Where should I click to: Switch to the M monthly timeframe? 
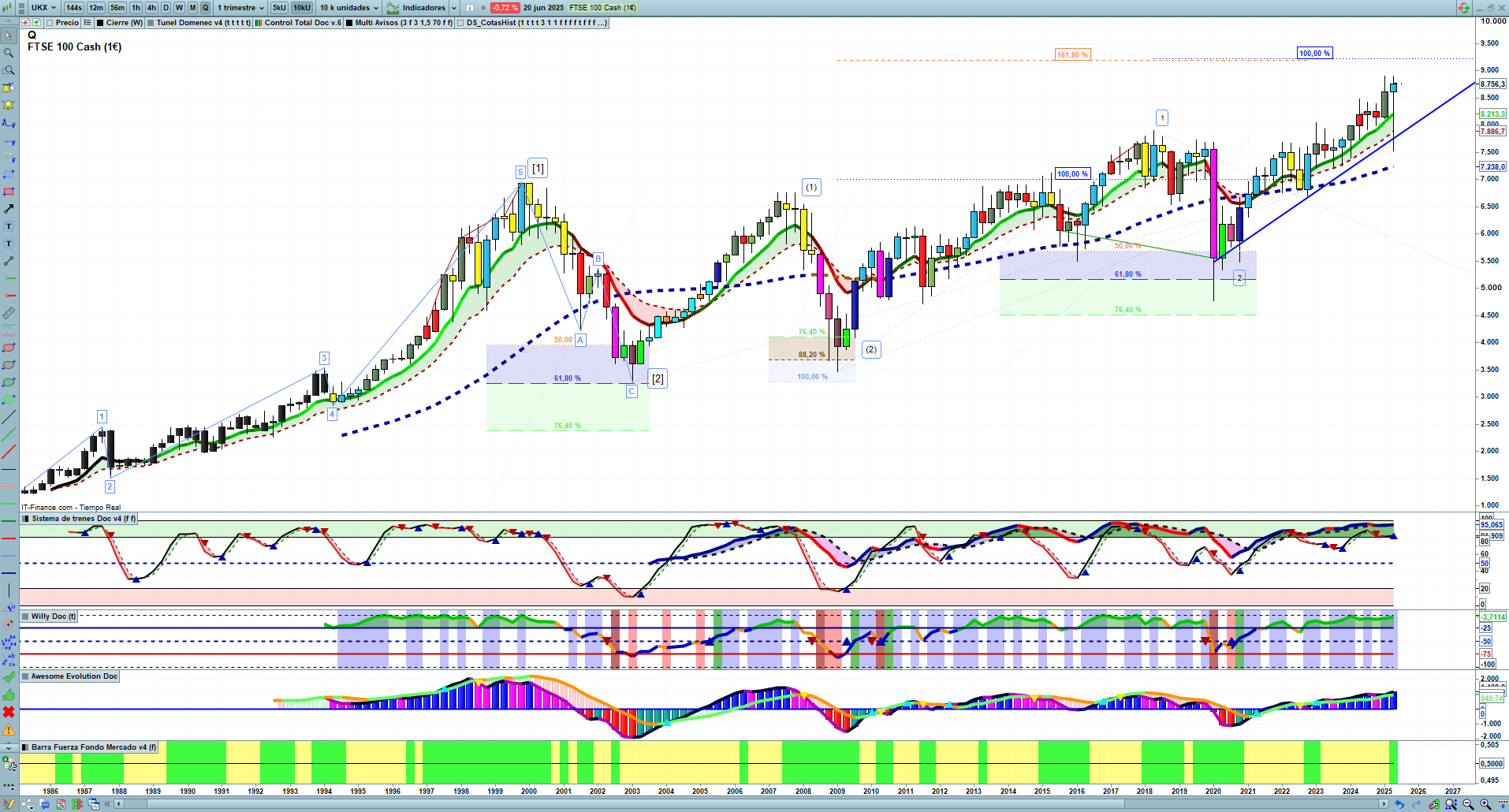point(192,8)
